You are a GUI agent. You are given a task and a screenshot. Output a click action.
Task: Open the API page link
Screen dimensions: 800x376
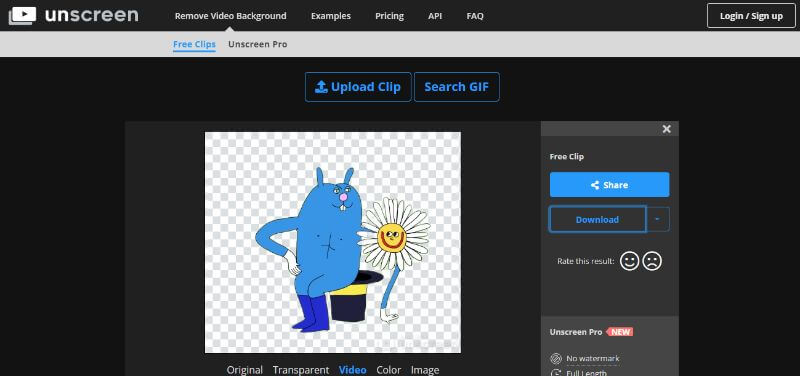click(435, 16)
